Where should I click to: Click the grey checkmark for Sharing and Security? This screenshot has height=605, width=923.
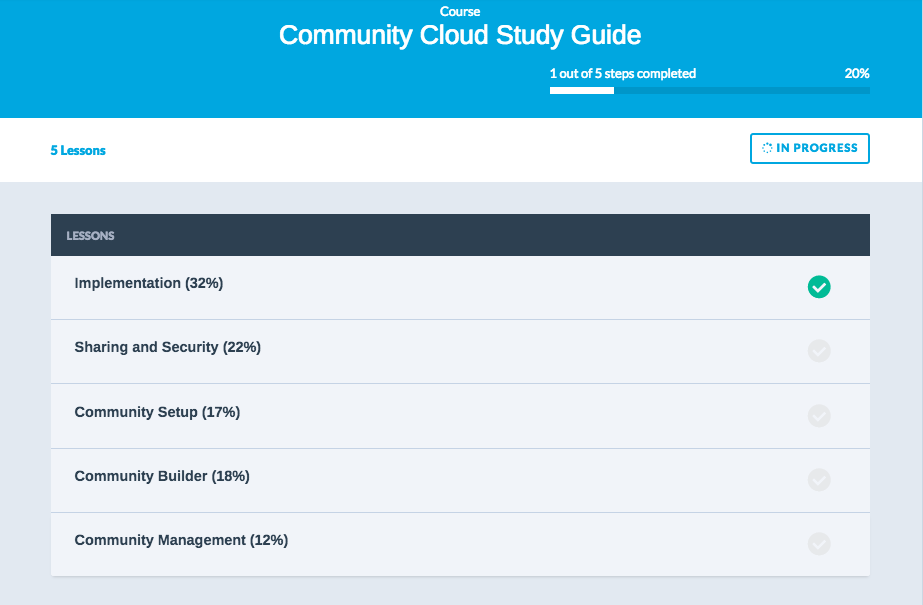pyautogui.click(x=819, y=351)
